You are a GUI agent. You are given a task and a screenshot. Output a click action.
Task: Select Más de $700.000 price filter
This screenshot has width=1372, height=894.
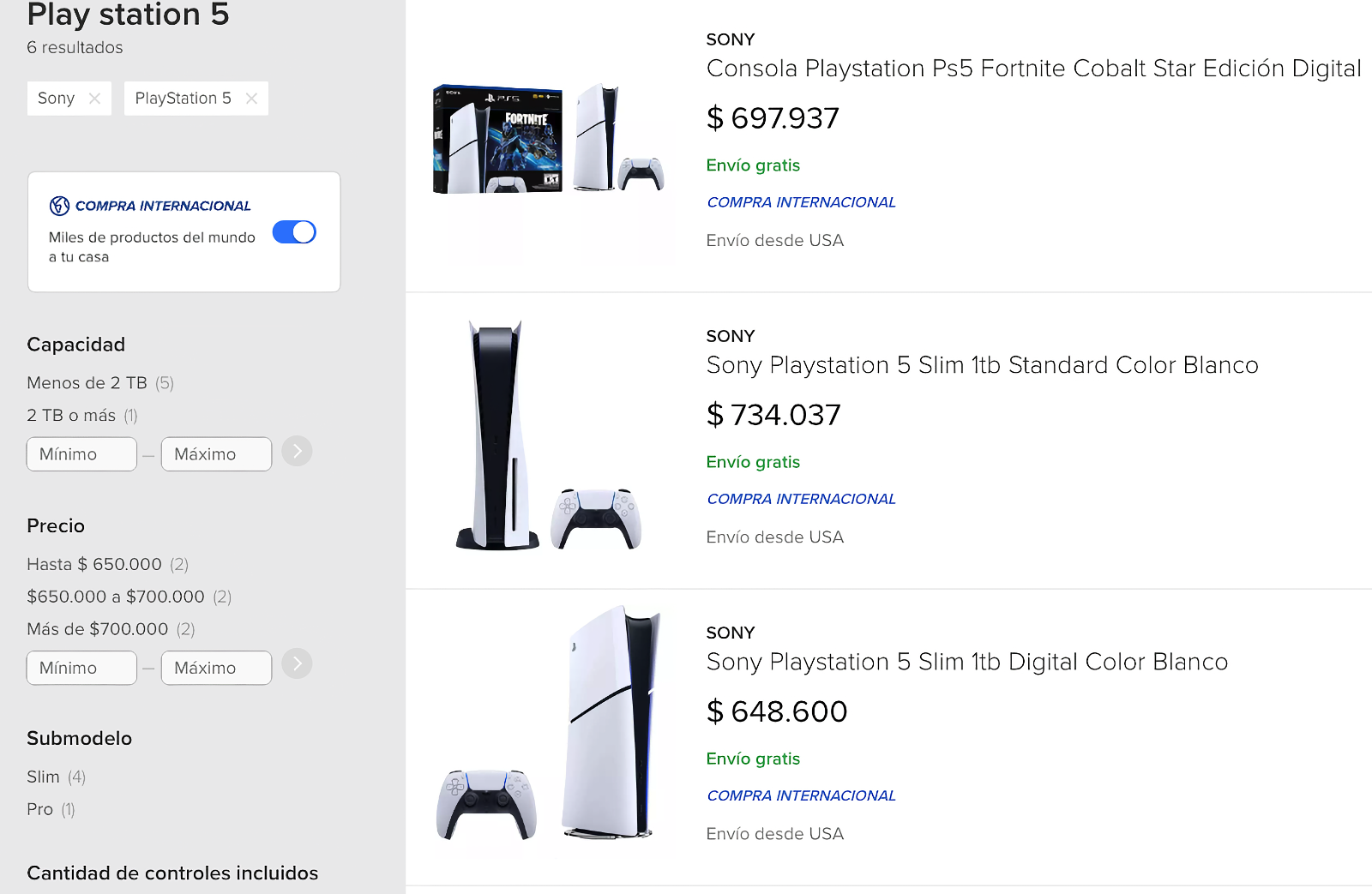98,629
